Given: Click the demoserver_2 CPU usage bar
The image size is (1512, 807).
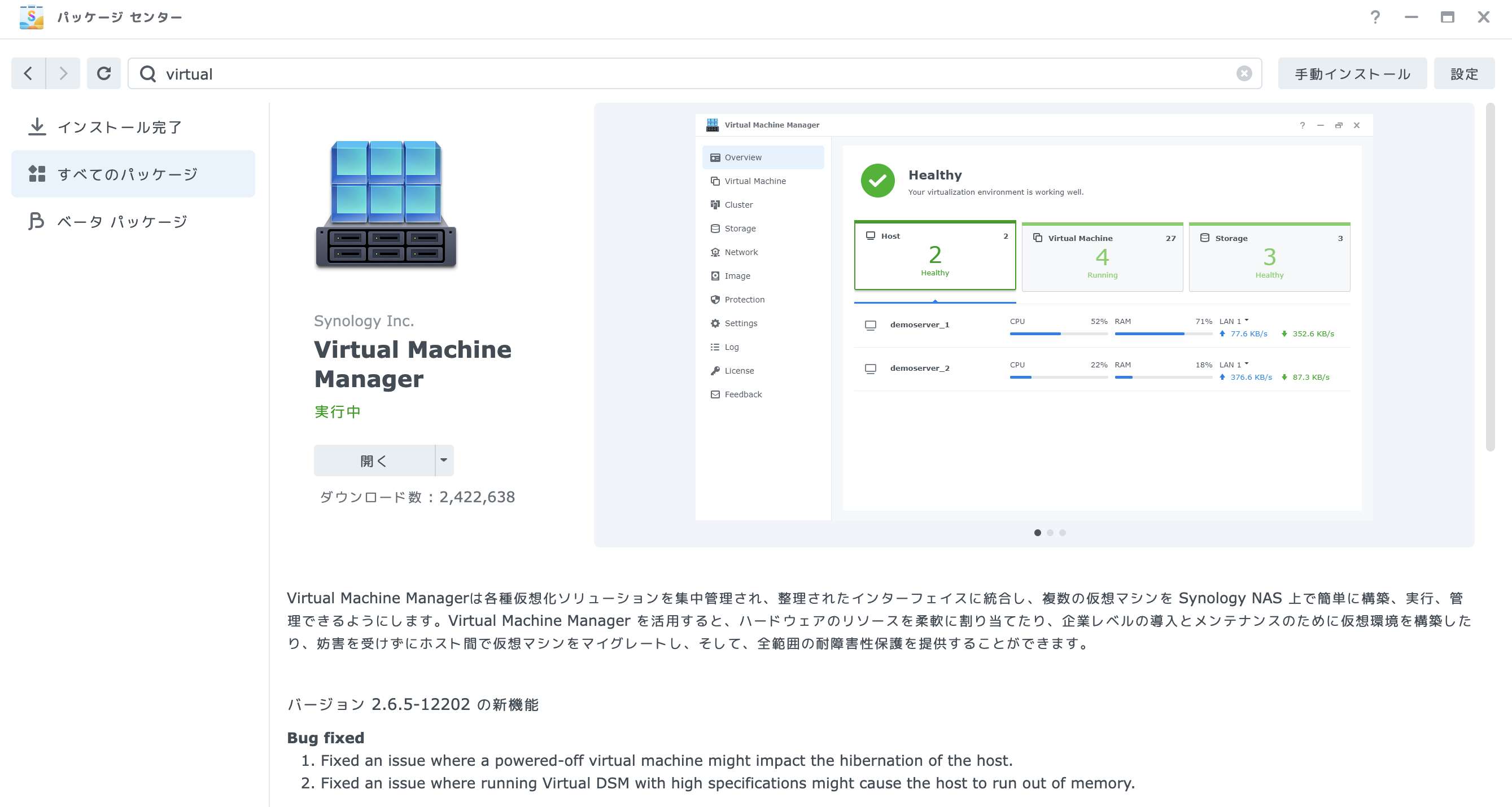Looking at the screenshot, I should click(1058, 377).
